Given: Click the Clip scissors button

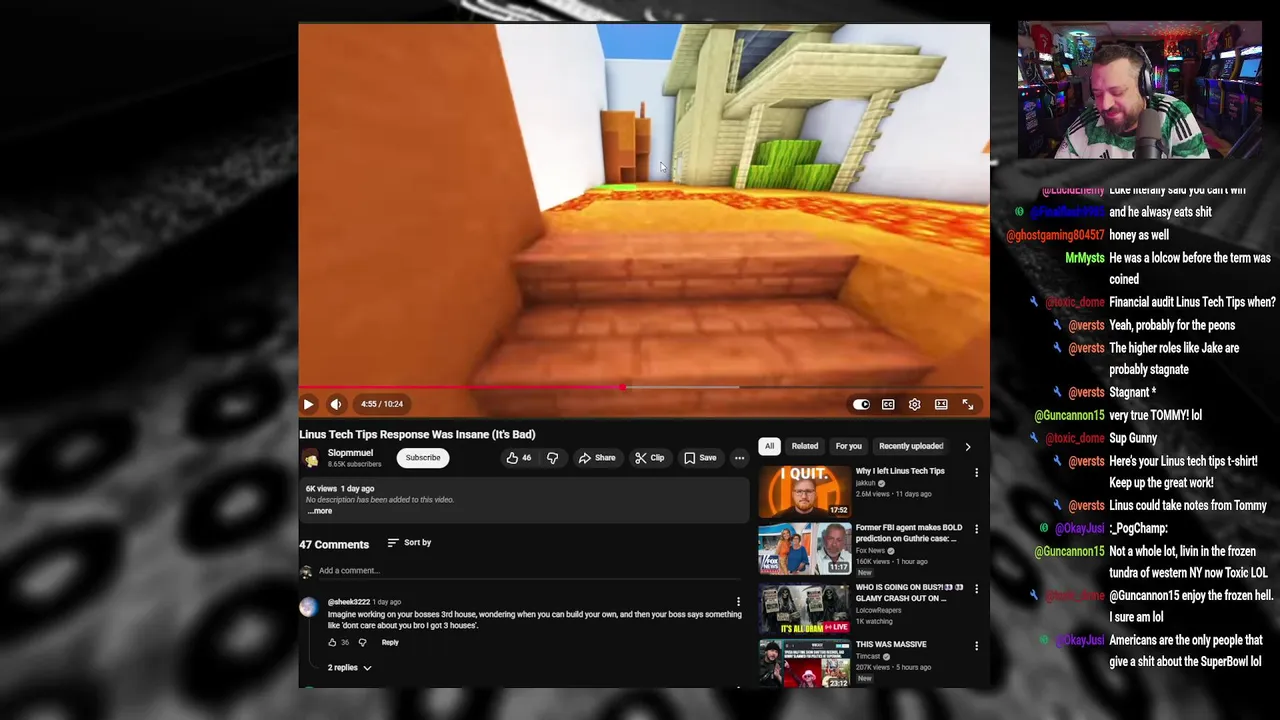Looking at the screenshot, I should pos(650,458).
